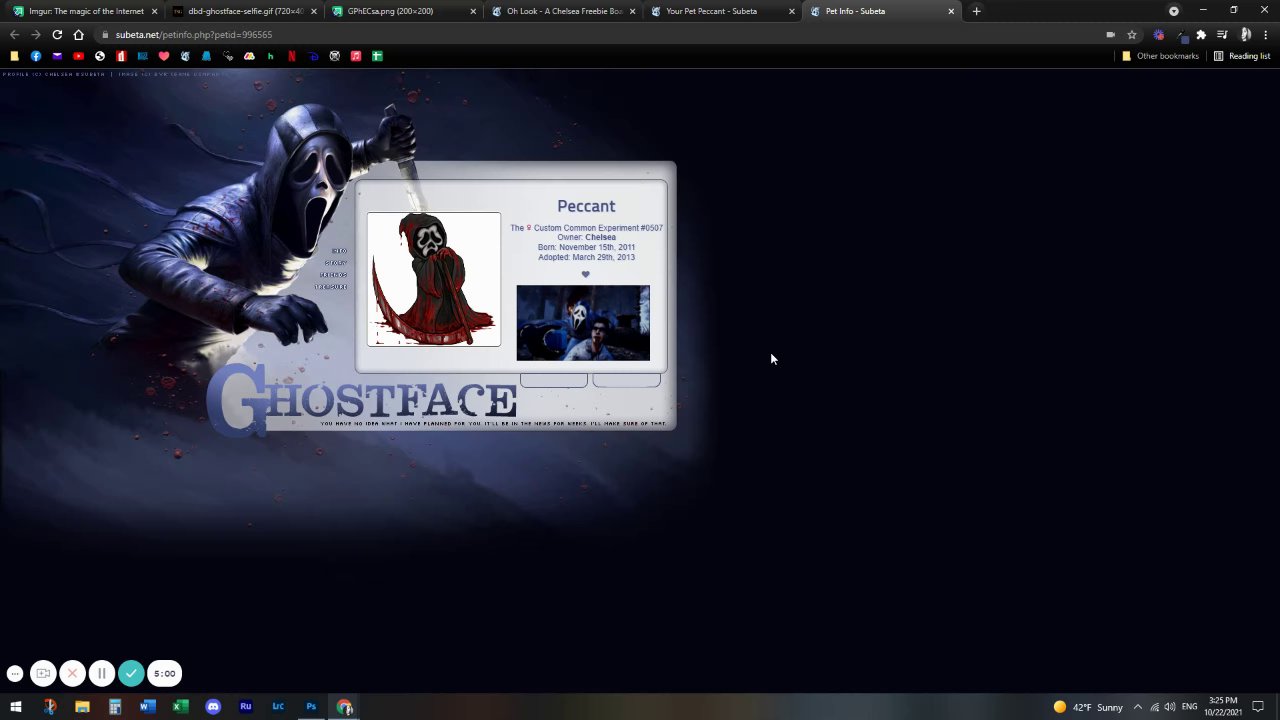The width and height of the screenshot is (1280, 720).
Task: Show hidden system tray icons
Action: point(1137,707)
